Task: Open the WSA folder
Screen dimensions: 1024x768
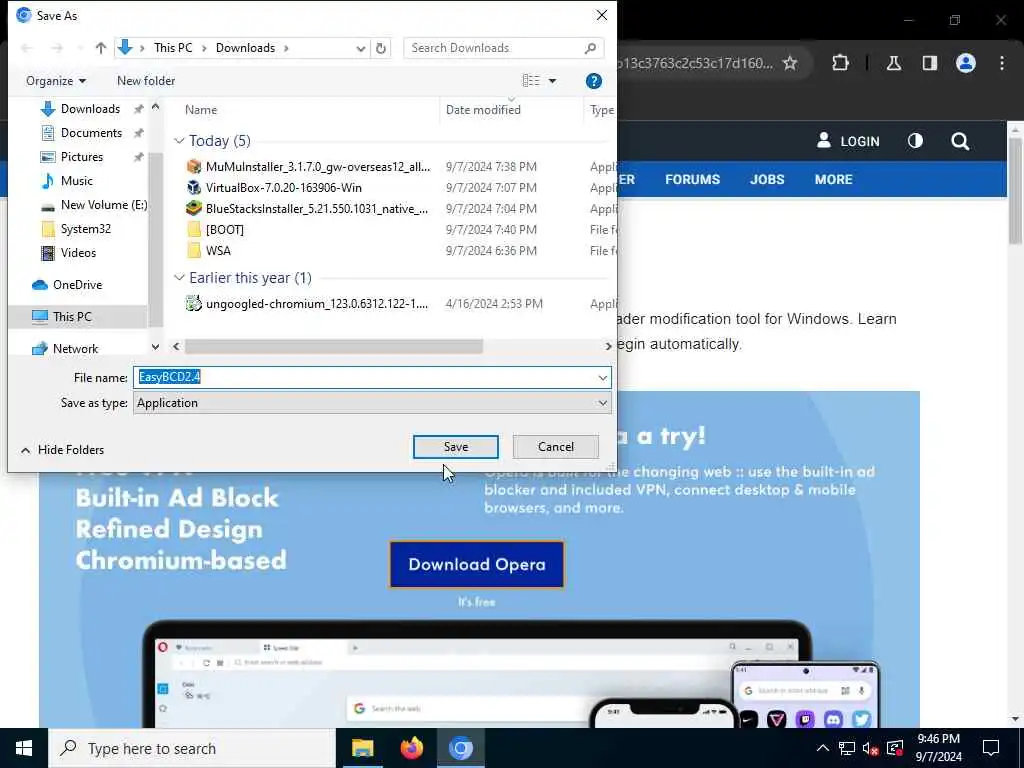Action: tap(209, 250)
